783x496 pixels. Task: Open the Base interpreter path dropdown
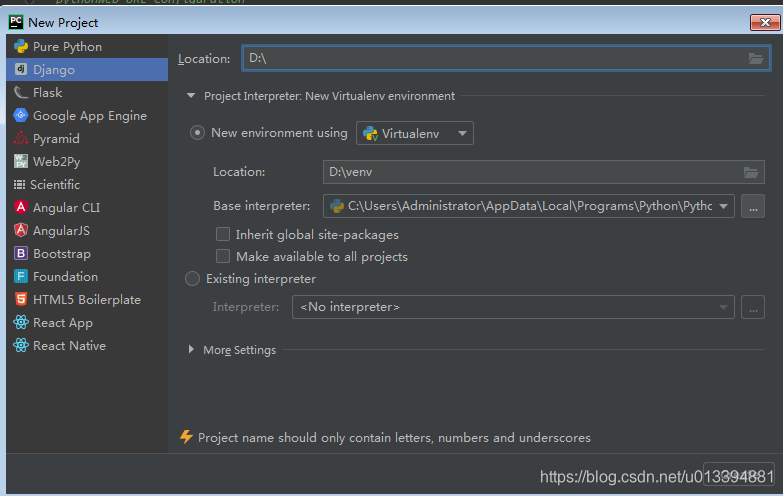point(528,206)
